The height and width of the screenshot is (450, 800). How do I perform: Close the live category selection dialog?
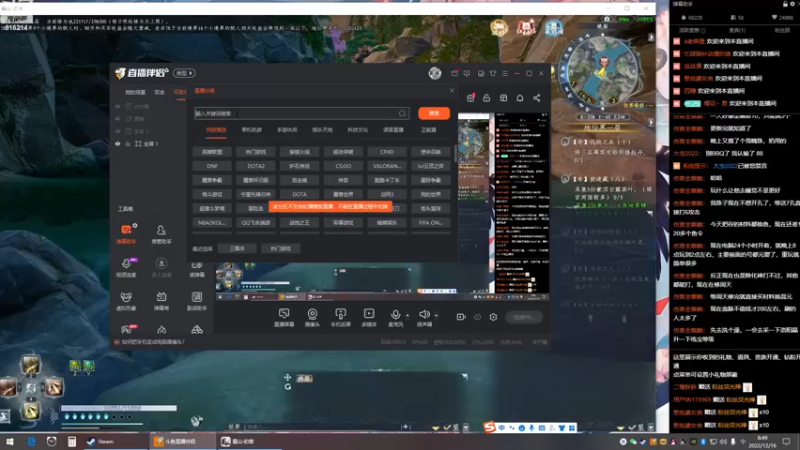[452, 90]
